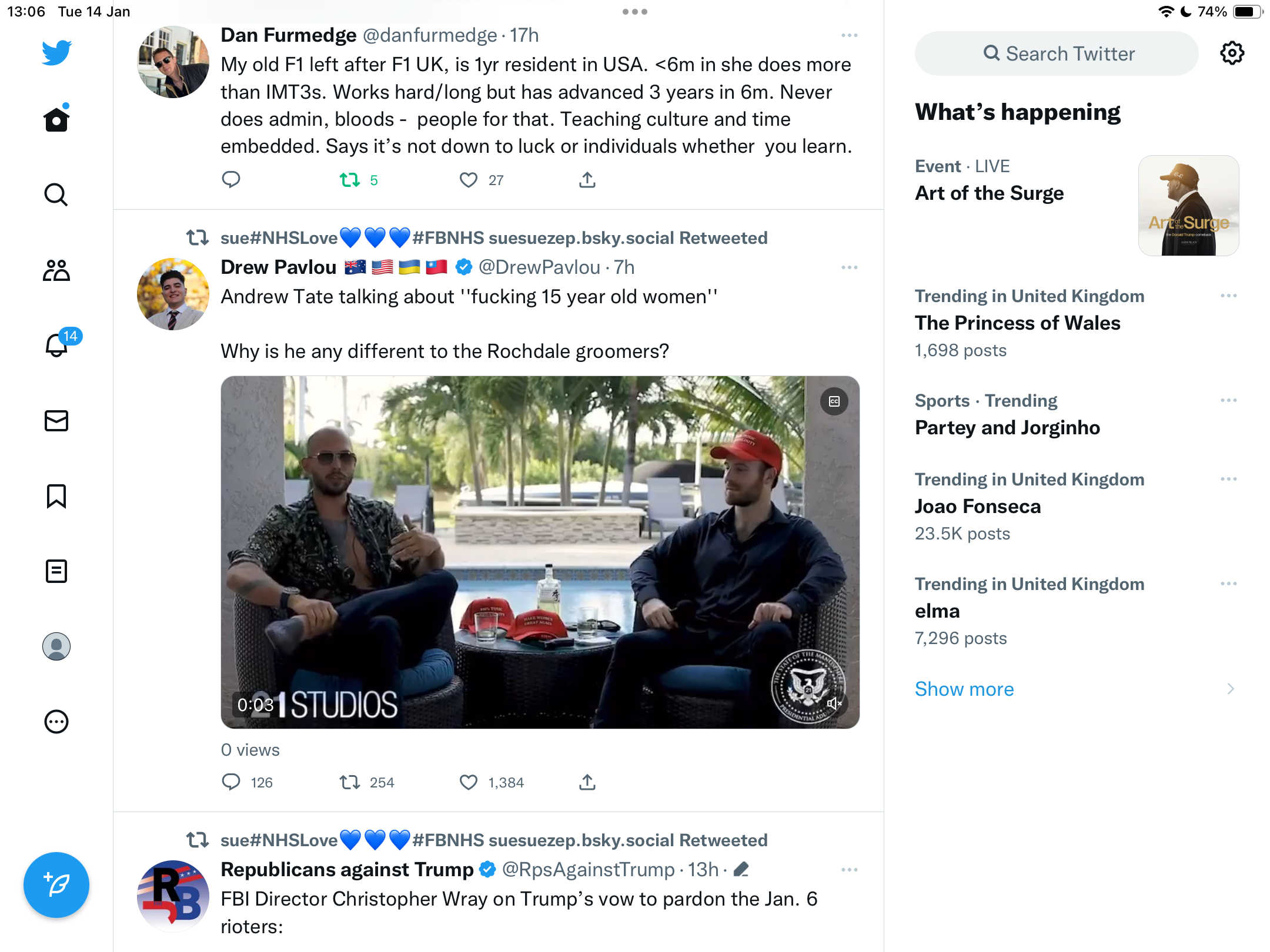This screenshot has width=1270, height=952.
Task: Like Drew Pavlou's tweet with 1,384 likes
Action: [469, 782]
